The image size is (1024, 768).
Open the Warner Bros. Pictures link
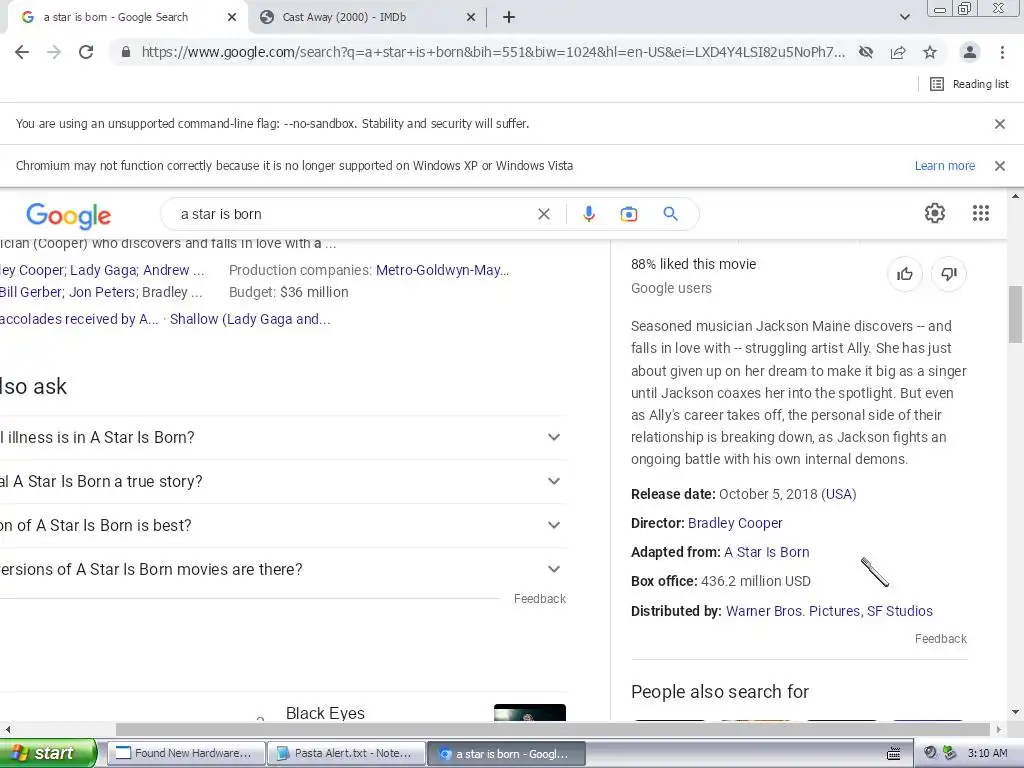click(793, 611)
